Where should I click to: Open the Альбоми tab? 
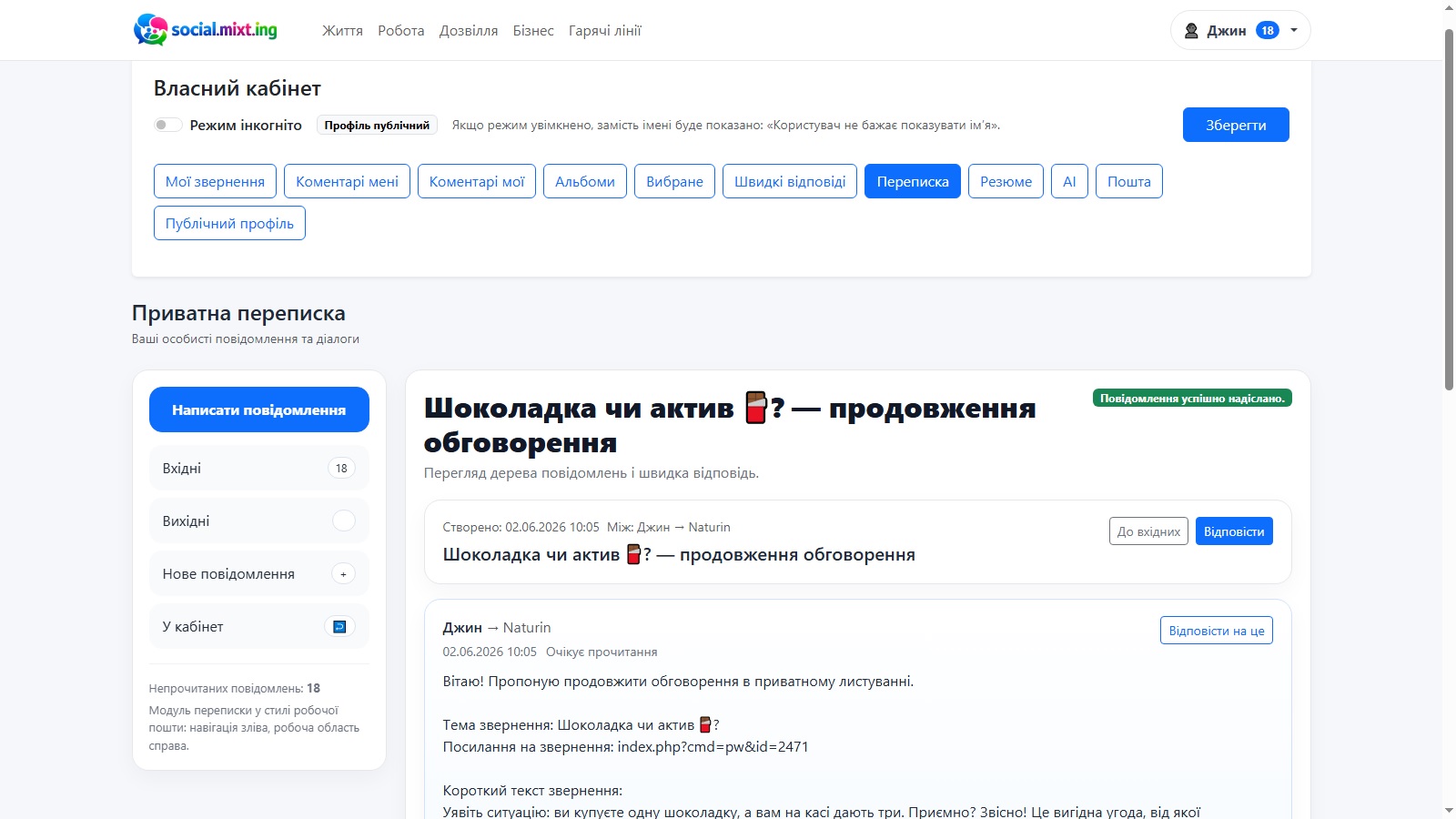585,181
